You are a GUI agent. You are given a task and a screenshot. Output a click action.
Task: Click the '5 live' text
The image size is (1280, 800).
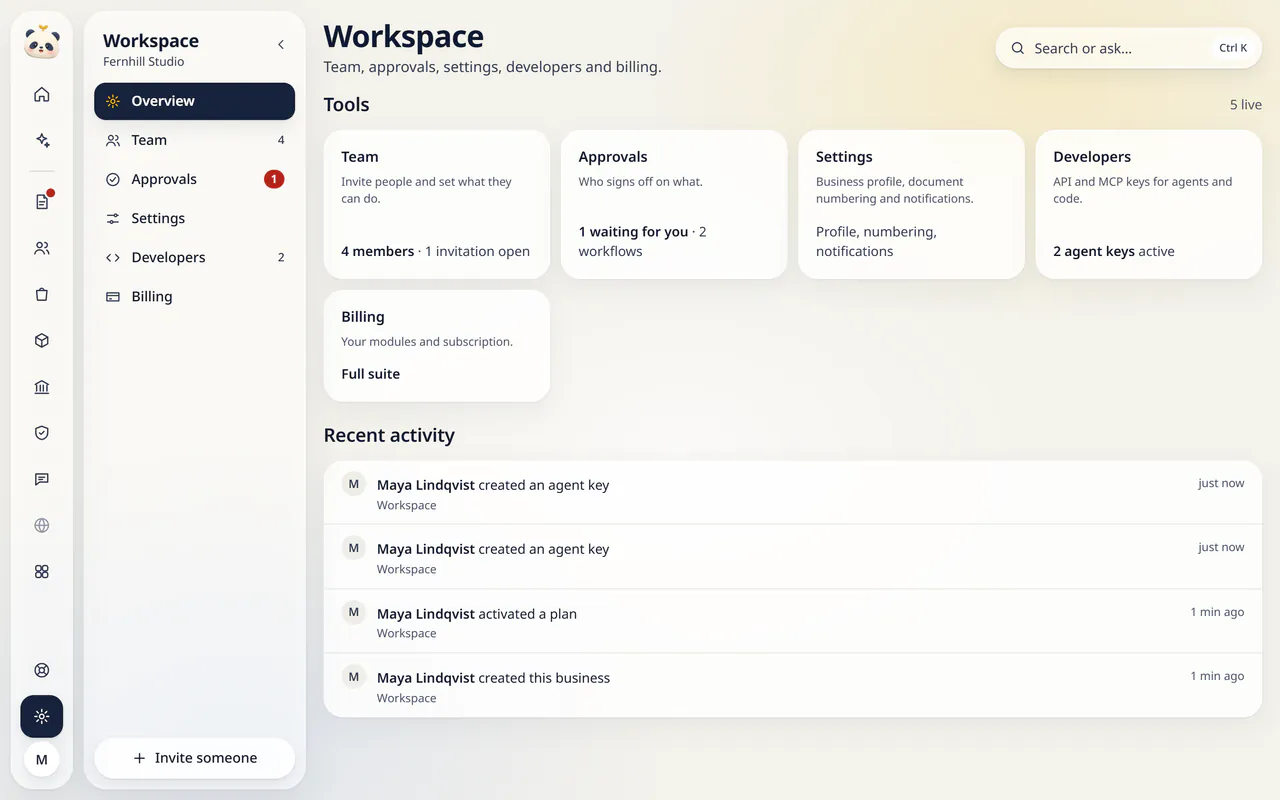coord(1246,105)
